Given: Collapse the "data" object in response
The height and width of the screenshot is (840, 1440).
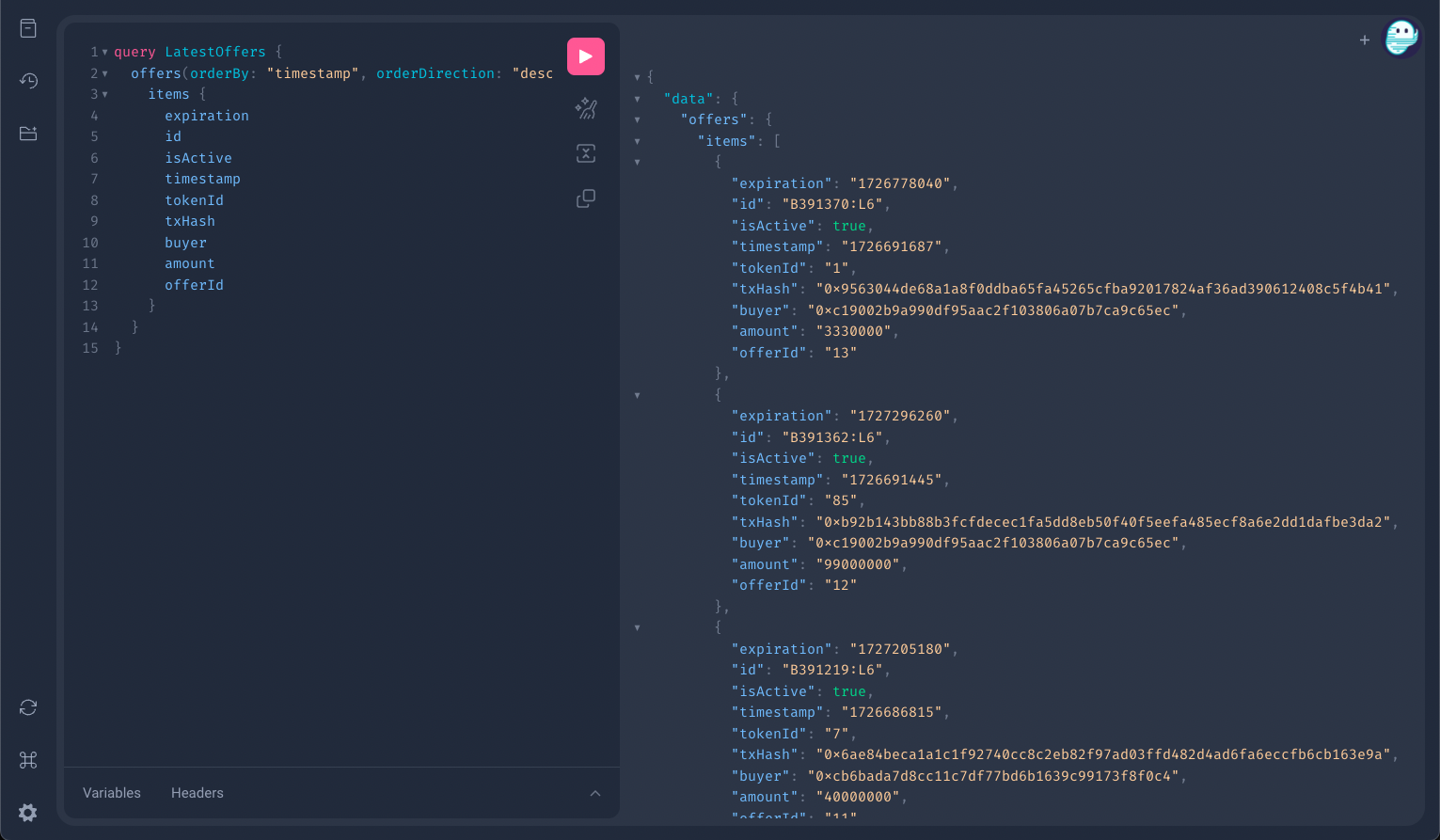Looking at the screenshot, I should (637, 99).
